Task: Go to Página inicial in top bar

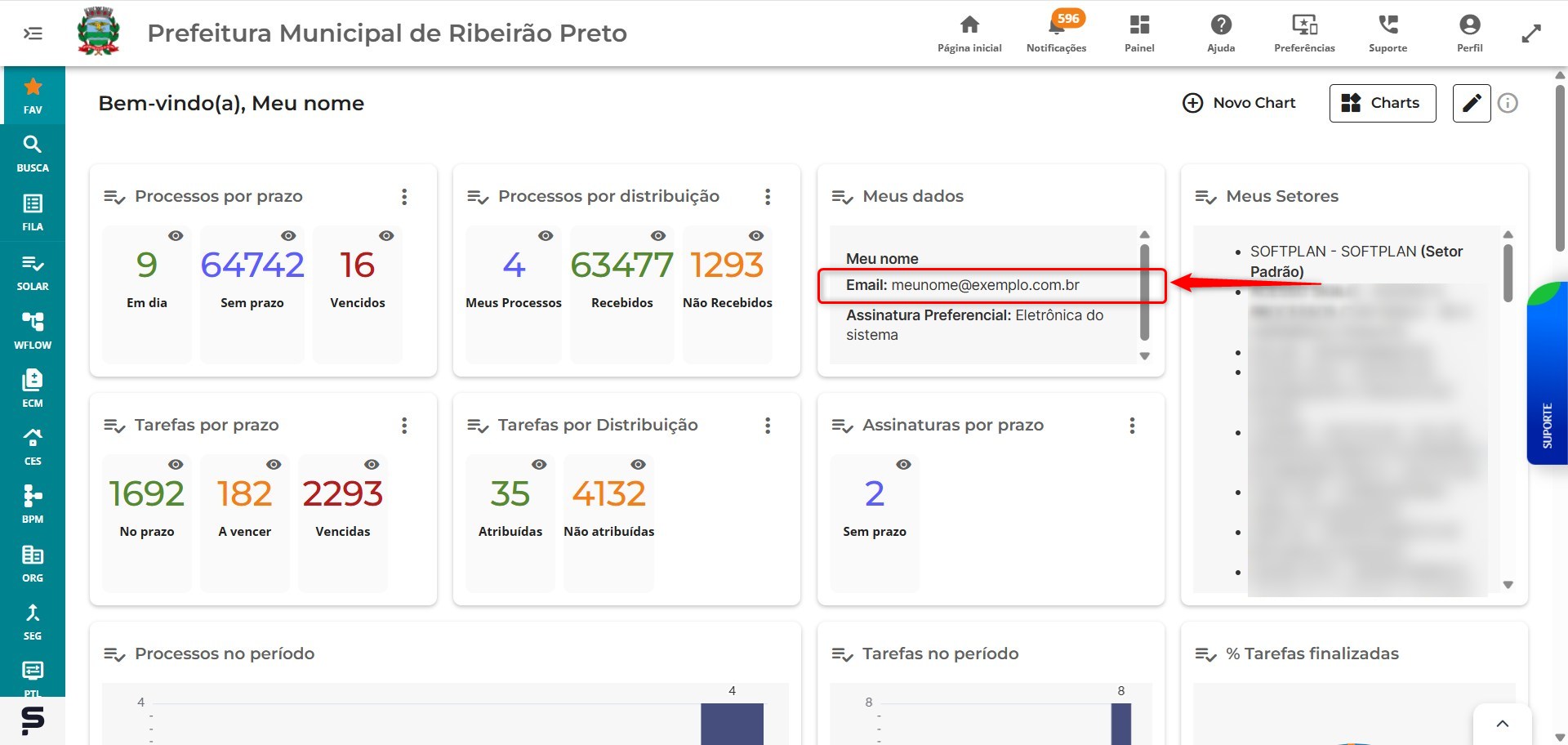Action: [969, 33]
